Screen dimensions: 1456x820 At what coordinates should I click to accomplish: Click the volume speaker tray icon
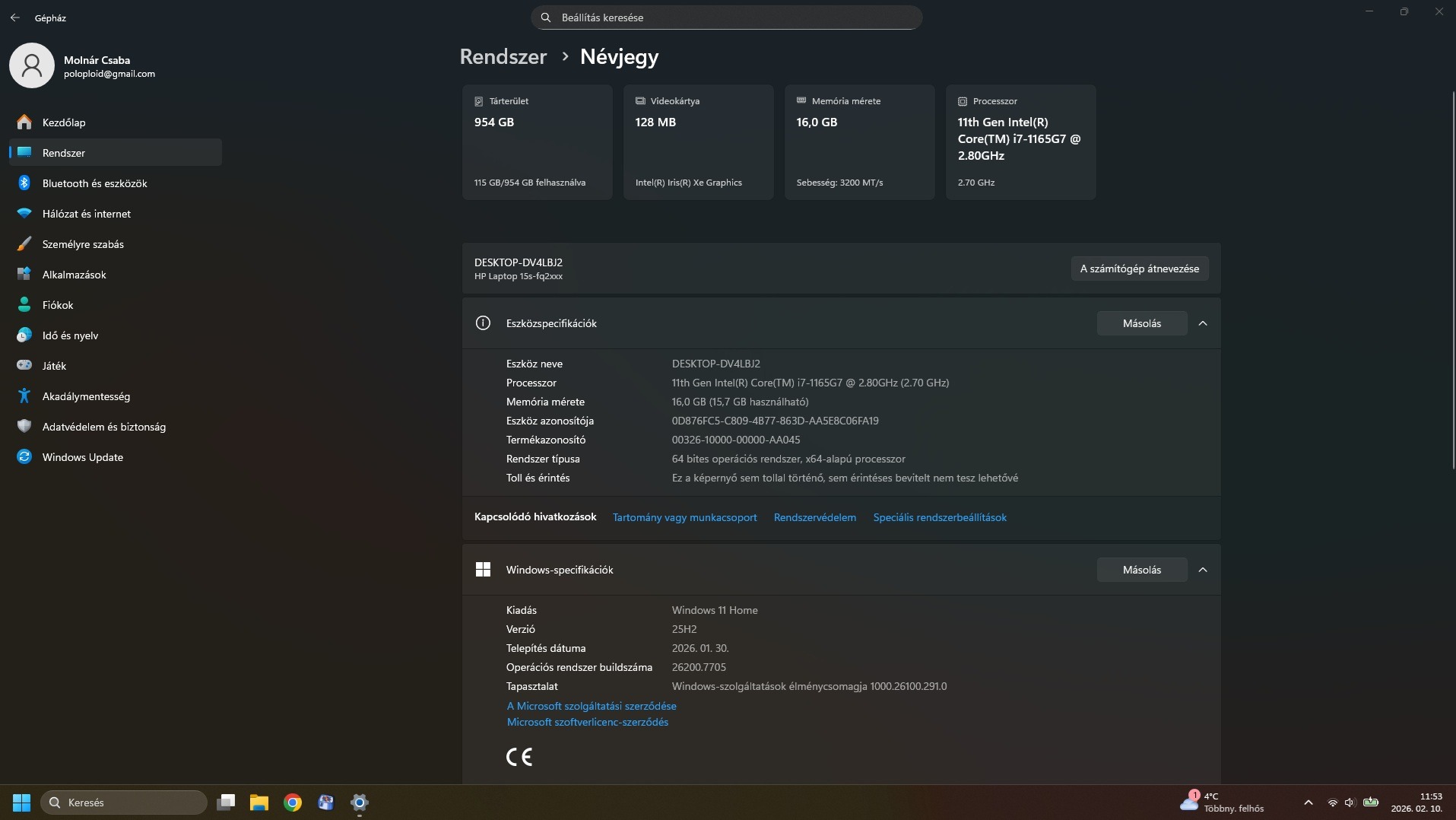click(1350, 803)
